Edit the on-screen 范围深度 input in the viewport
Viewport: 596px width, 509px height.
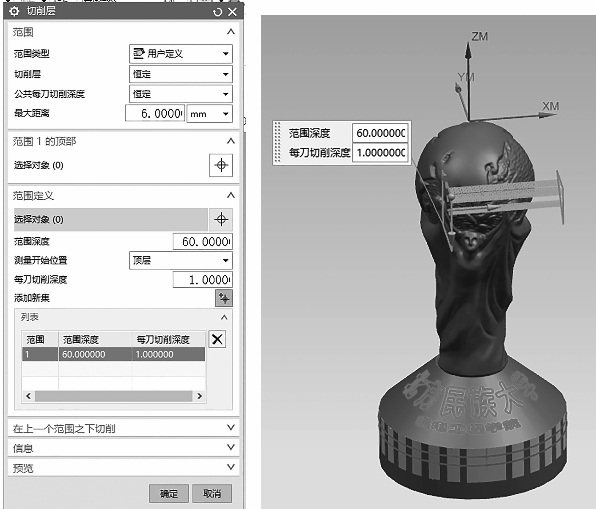(x=380, y=133)
